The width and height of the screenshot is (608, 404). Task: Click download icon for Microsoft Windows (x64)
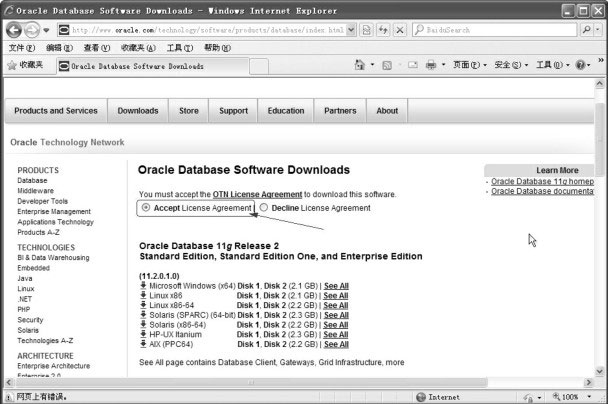coord(143,286)
